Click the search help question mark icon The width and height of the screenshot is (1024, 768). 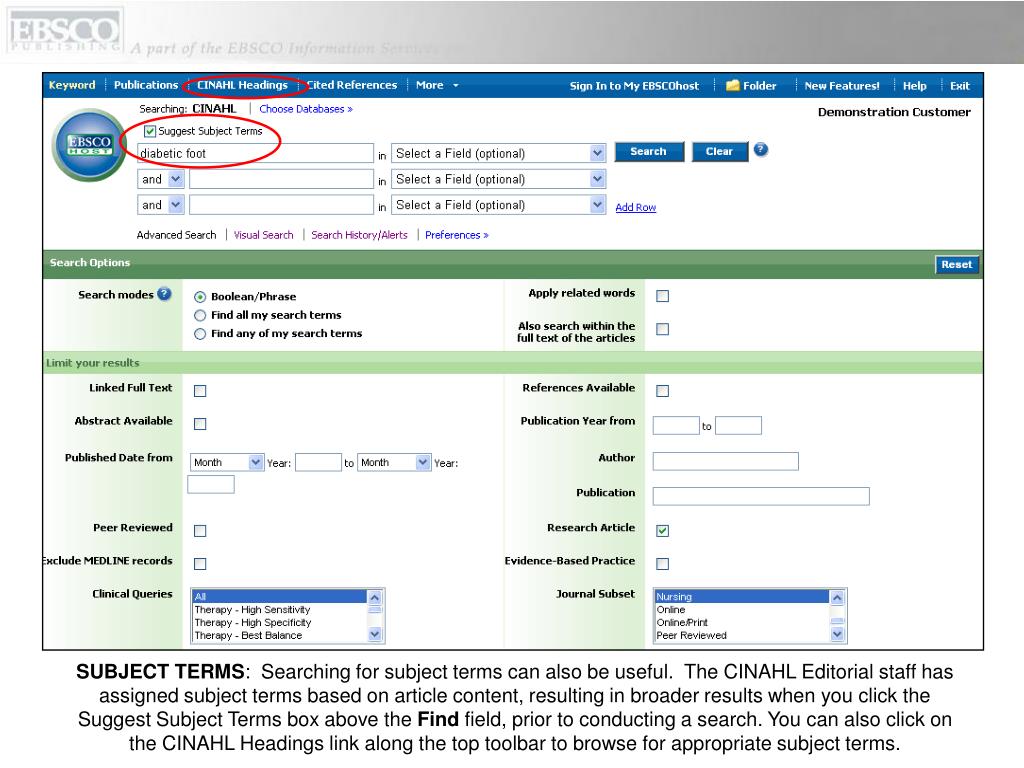[x=760, y=150]
